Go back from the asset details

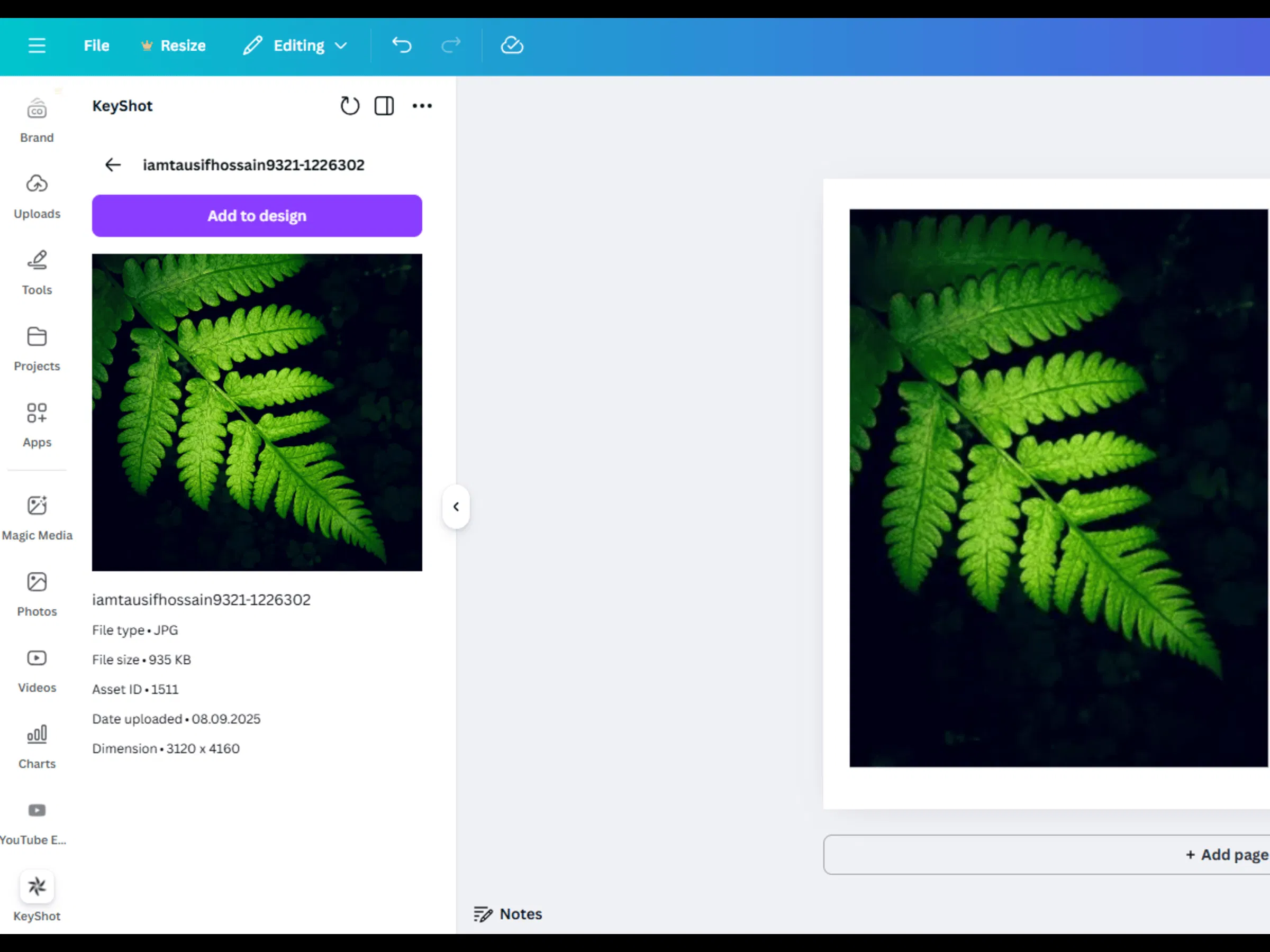[113, 165]
